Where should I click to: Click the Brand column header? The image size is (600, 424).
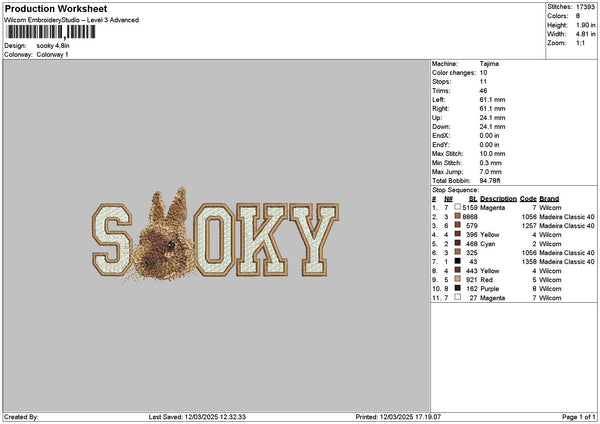(x=549, y=199)
